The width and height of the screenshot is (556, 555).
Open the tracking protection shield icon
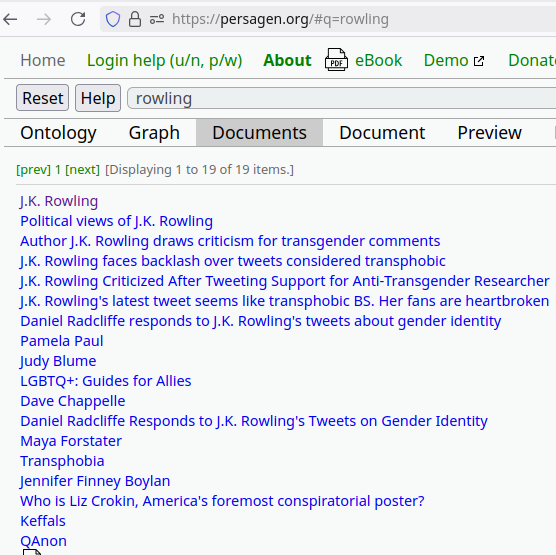click(113, 19)
